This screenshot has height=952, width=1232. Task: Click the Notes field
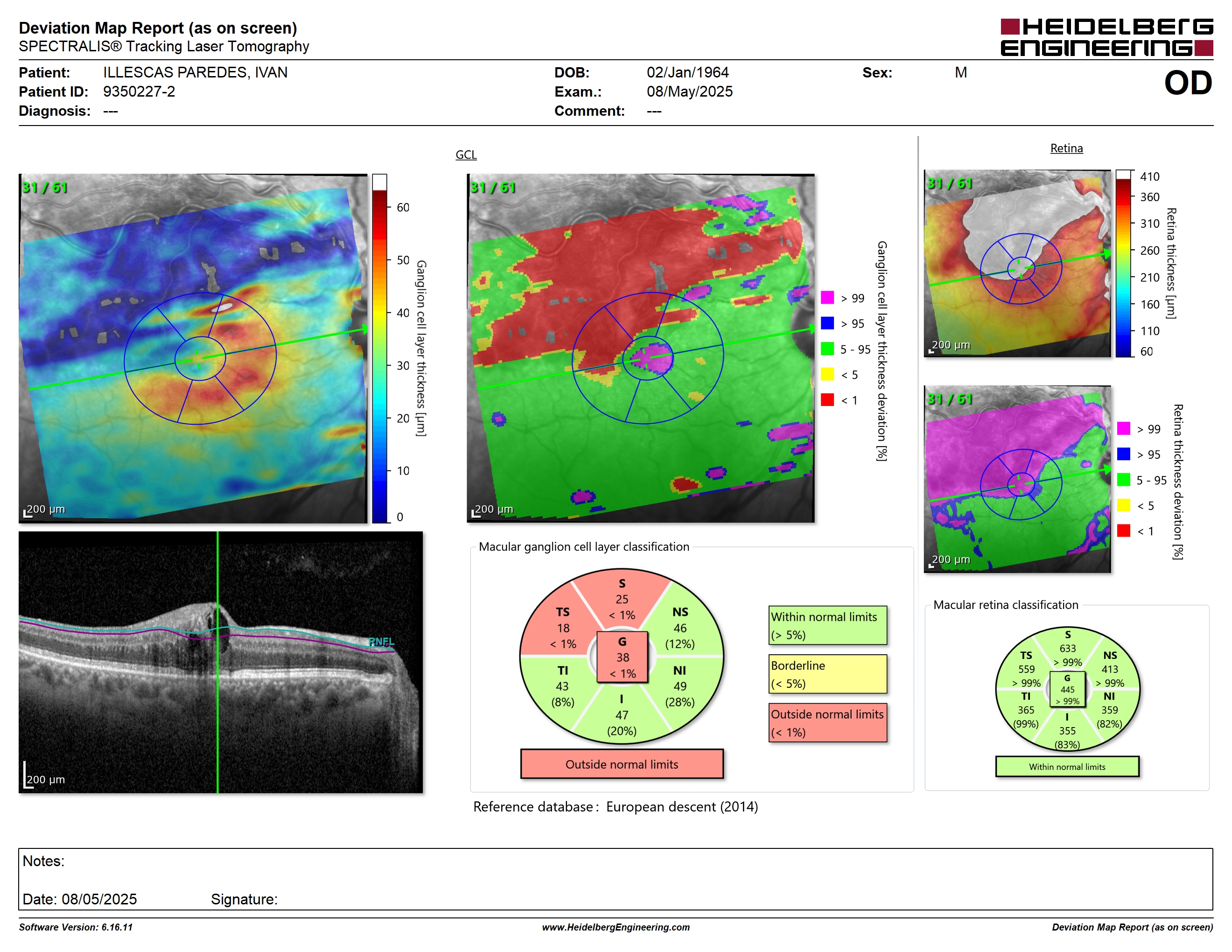coord(616,879)
